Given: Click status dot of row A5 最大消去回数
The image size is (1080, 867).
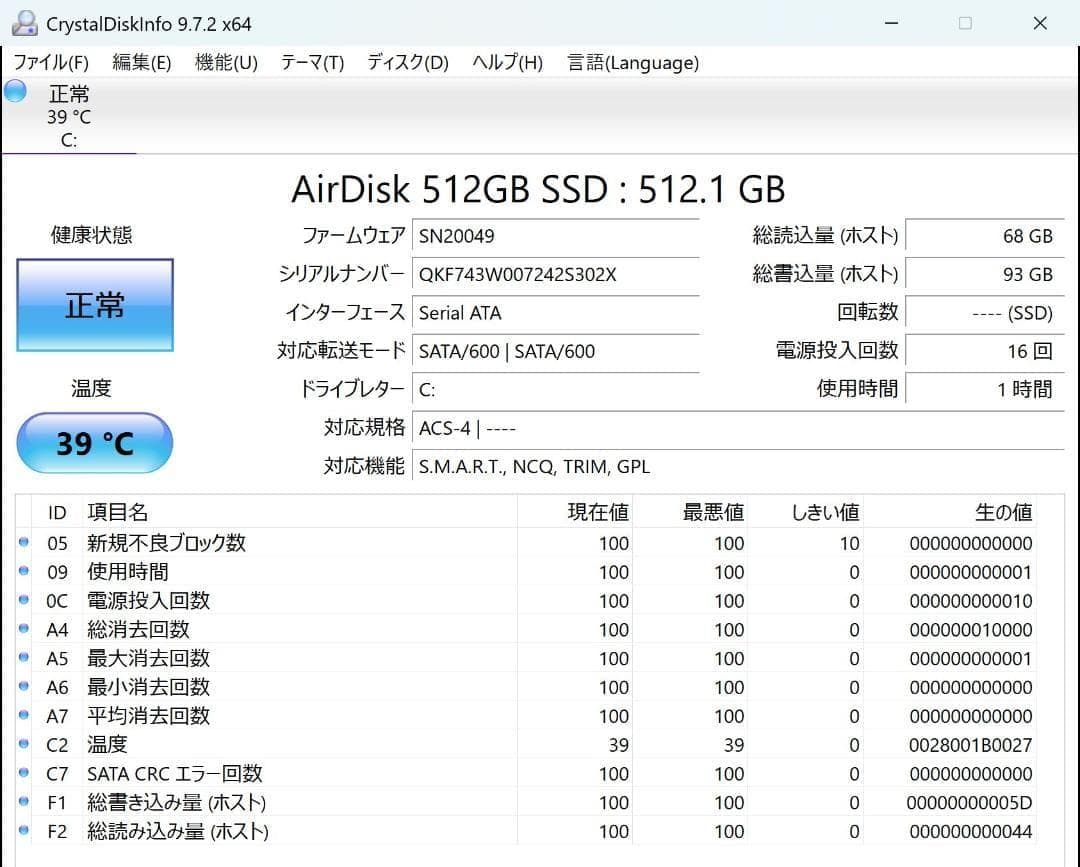Looking at the screenshot, I should coord(23,658).
